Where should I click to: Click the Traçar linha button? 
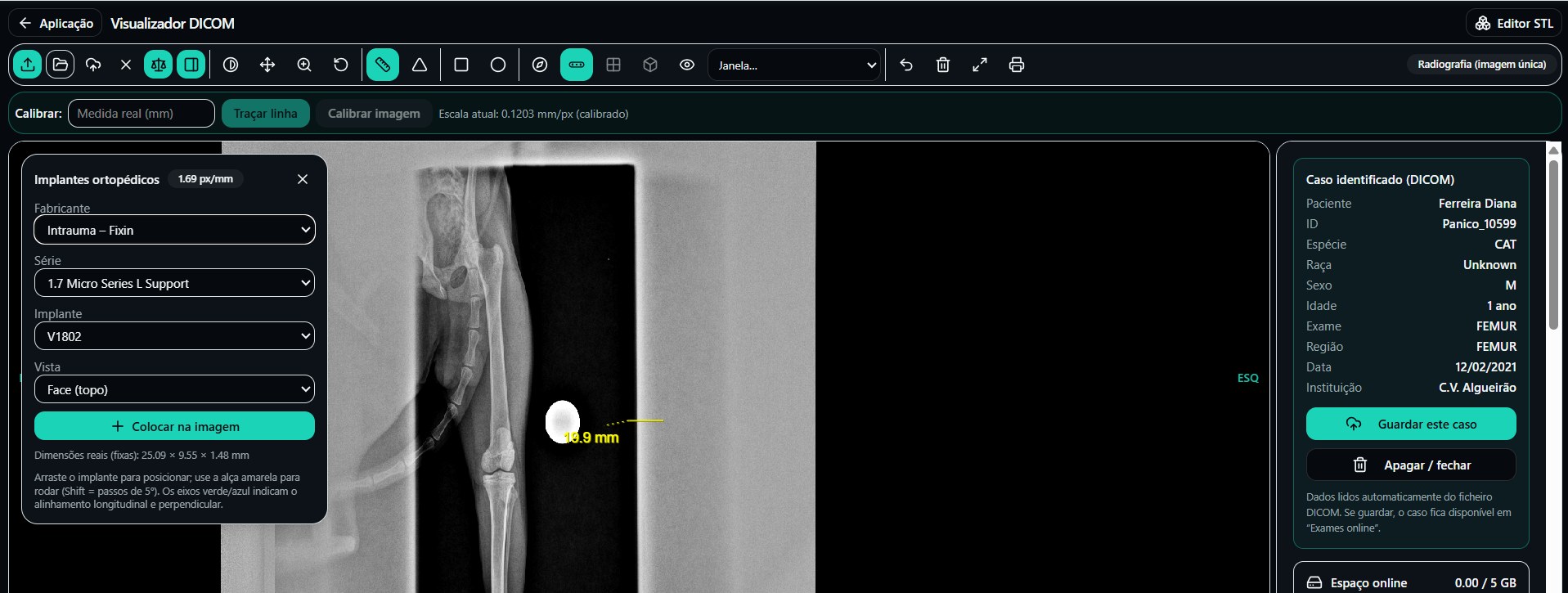266,114
